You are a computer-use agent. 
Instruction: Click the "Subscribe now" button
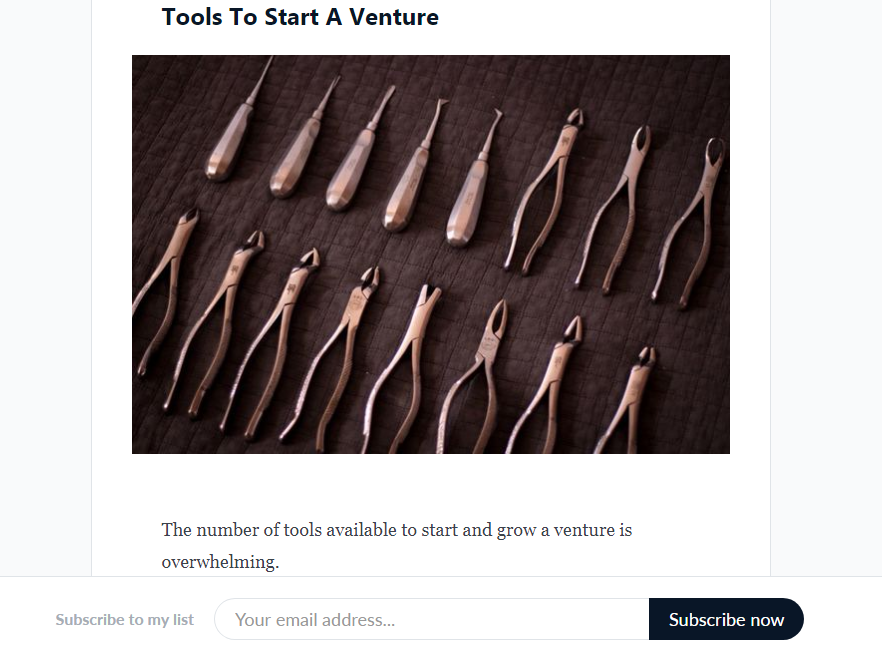[726, 619]
